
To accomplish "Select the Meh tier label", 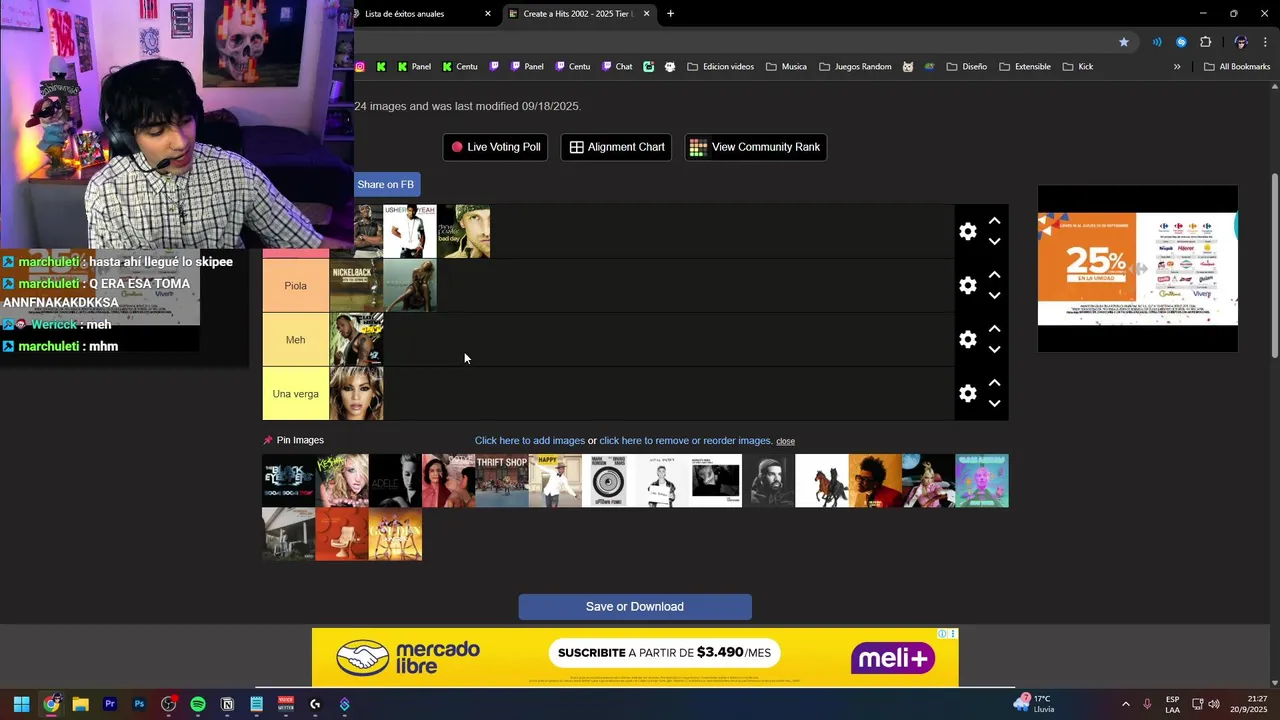I will click(295, 340).
